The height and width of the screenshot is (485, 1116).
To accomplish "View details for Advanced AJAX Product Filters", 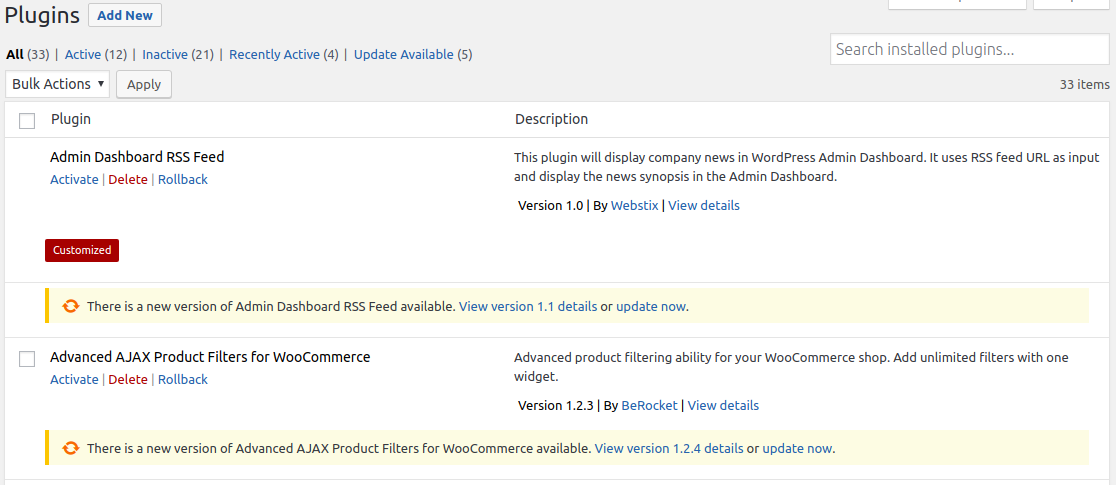I will [x=723, y=406].
